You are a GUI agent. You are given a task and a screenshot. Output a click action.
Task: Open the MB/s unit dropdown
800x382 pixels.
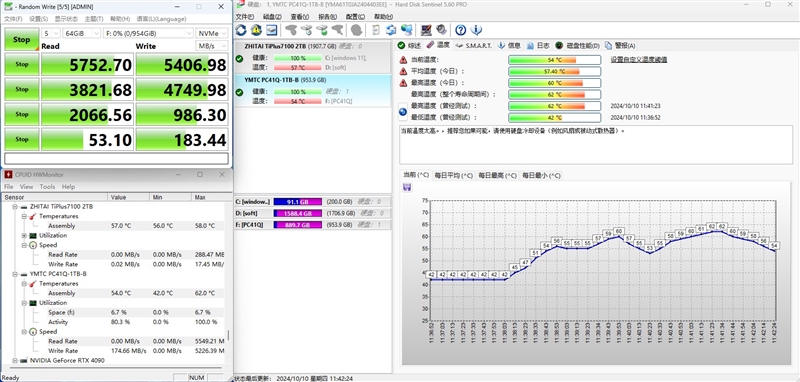click(x=212, y=46)
